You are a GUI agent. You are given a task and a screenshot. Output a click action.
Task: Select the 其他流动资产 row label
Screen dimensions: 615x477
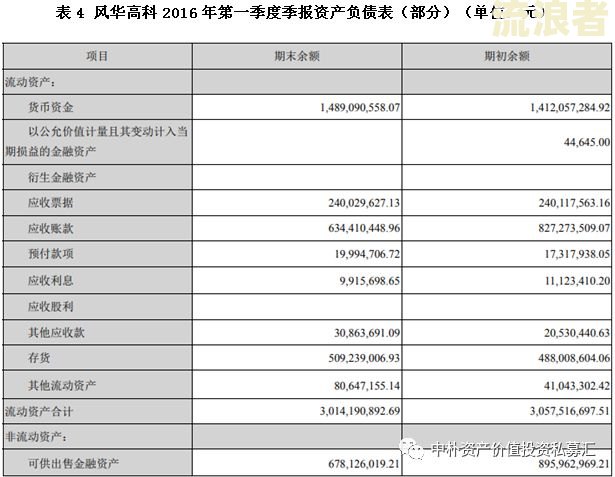click(62, 386)
